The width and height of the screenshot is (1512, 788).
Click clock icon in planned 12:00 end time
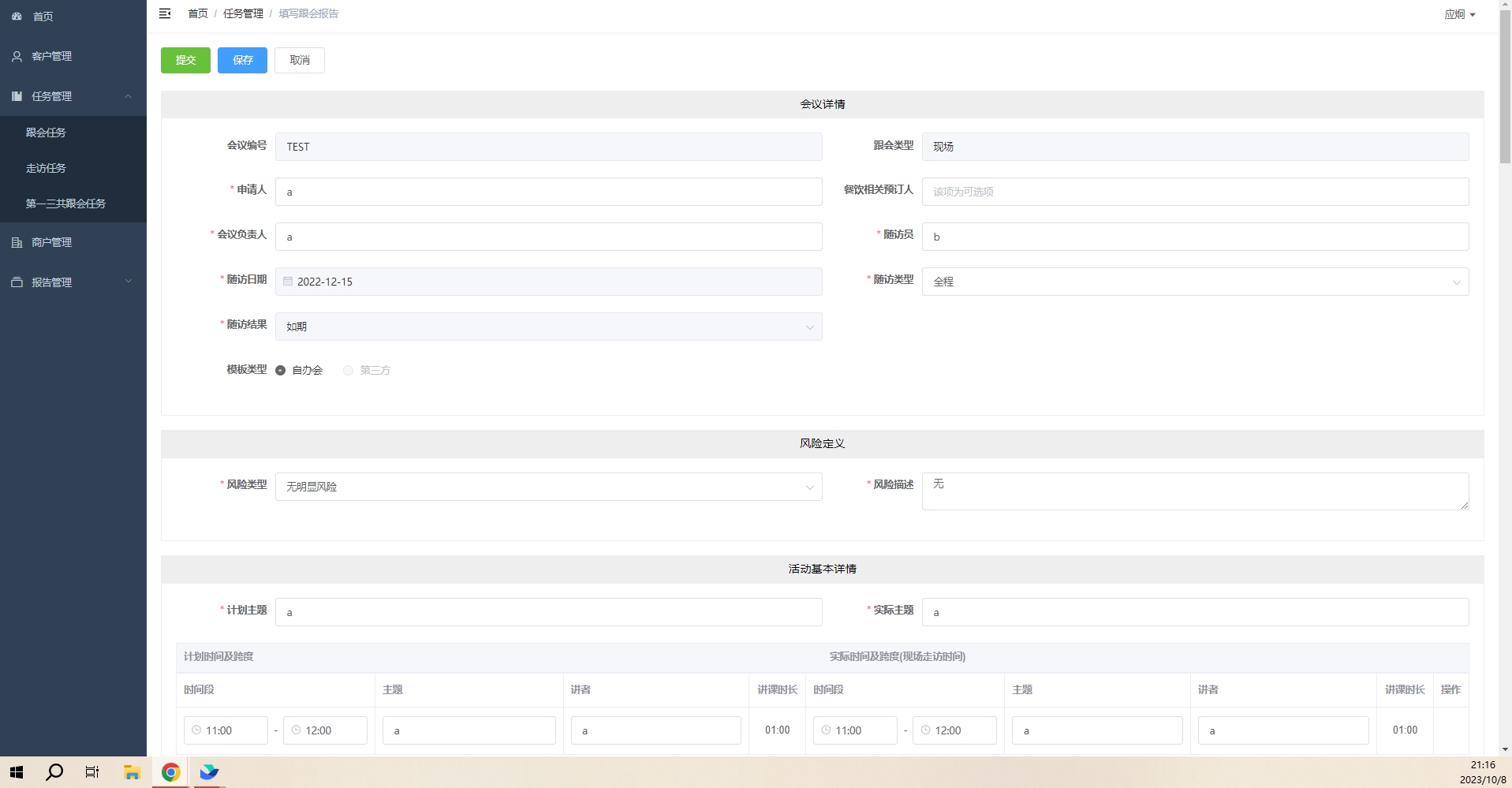pyautogui.click(x=296, y=730)
